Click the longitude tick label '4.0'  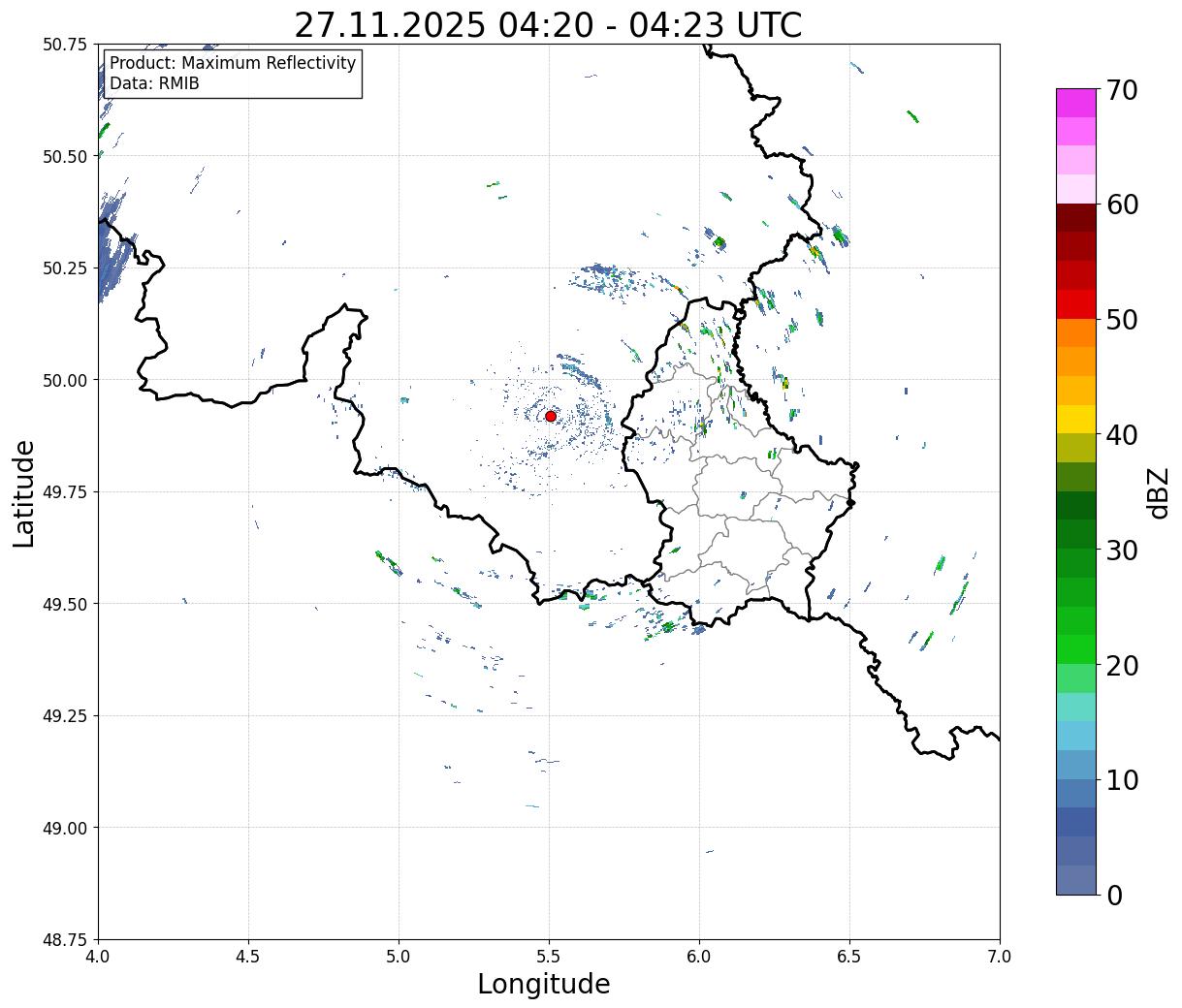tap(98, 956)
